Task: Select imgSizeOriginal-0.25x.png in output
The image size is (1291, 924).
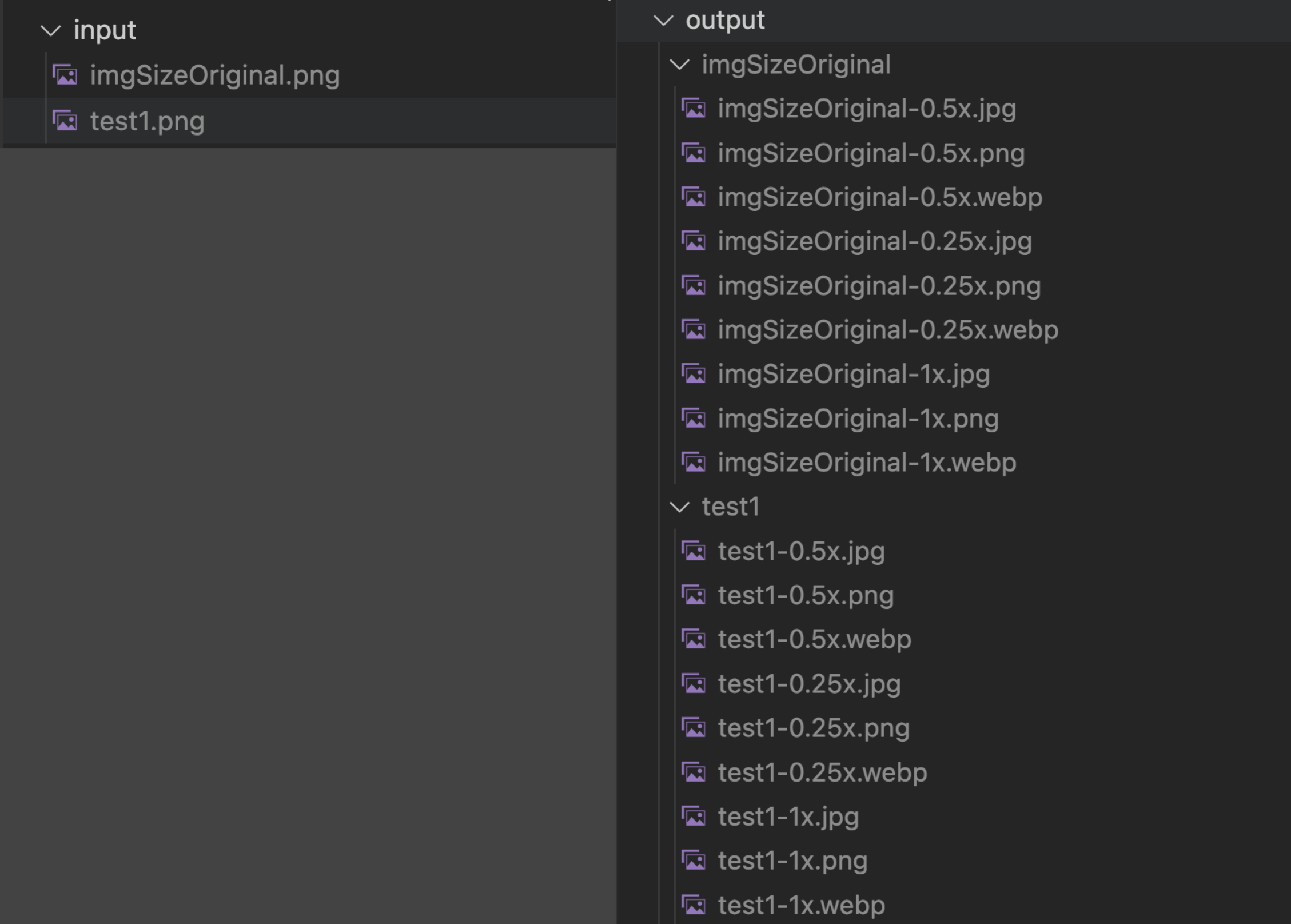Action: 879,286
